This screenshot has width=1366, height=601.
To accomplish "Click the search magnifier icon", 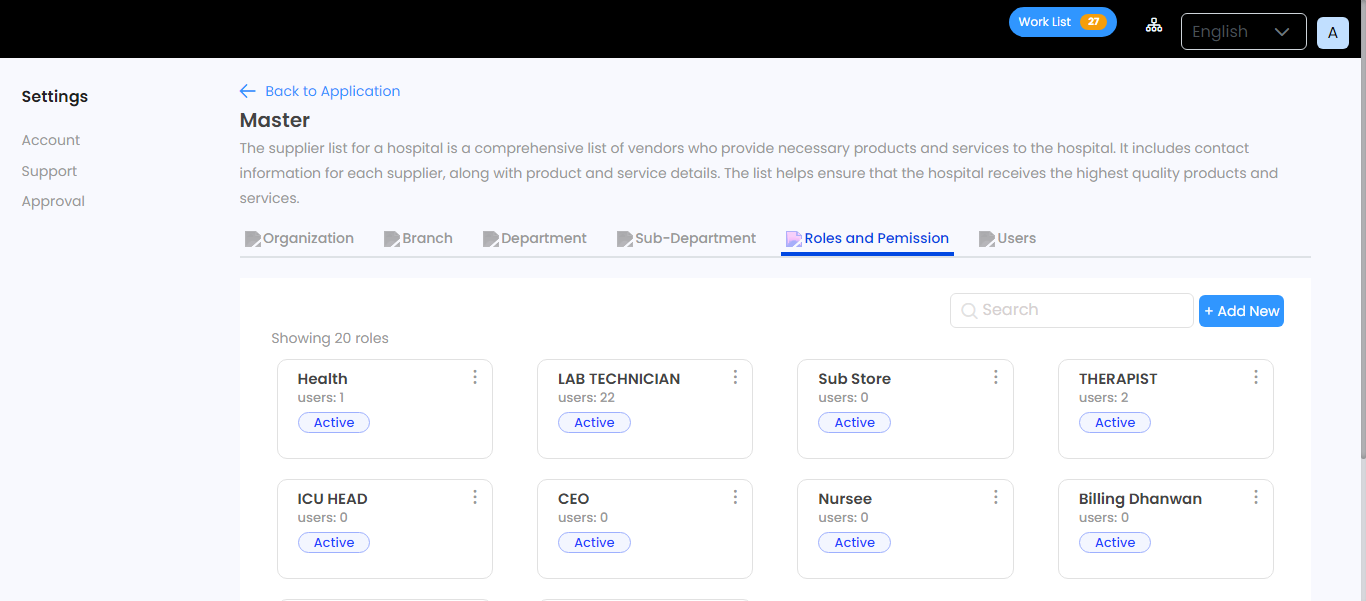I will click(x=969, y=311).
